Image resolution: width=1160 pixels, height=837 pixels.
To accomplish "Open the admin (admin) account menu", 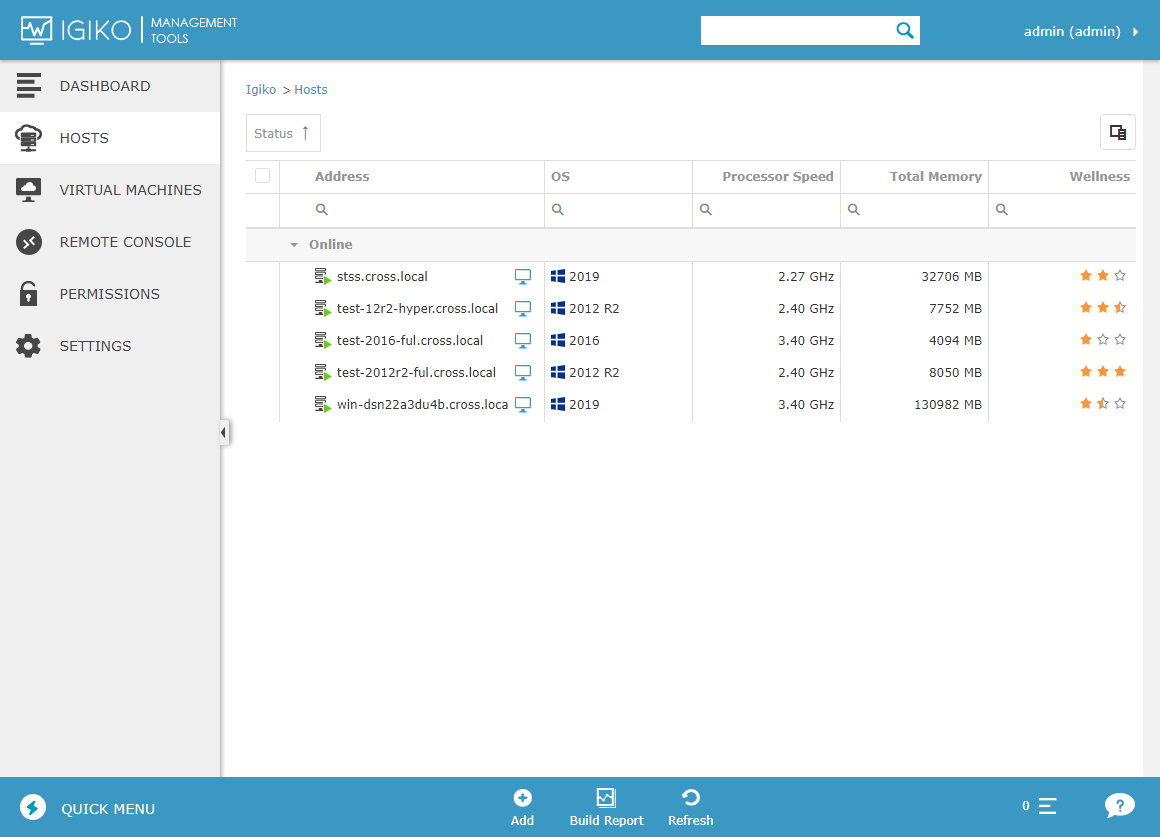I will point(1080,30).
